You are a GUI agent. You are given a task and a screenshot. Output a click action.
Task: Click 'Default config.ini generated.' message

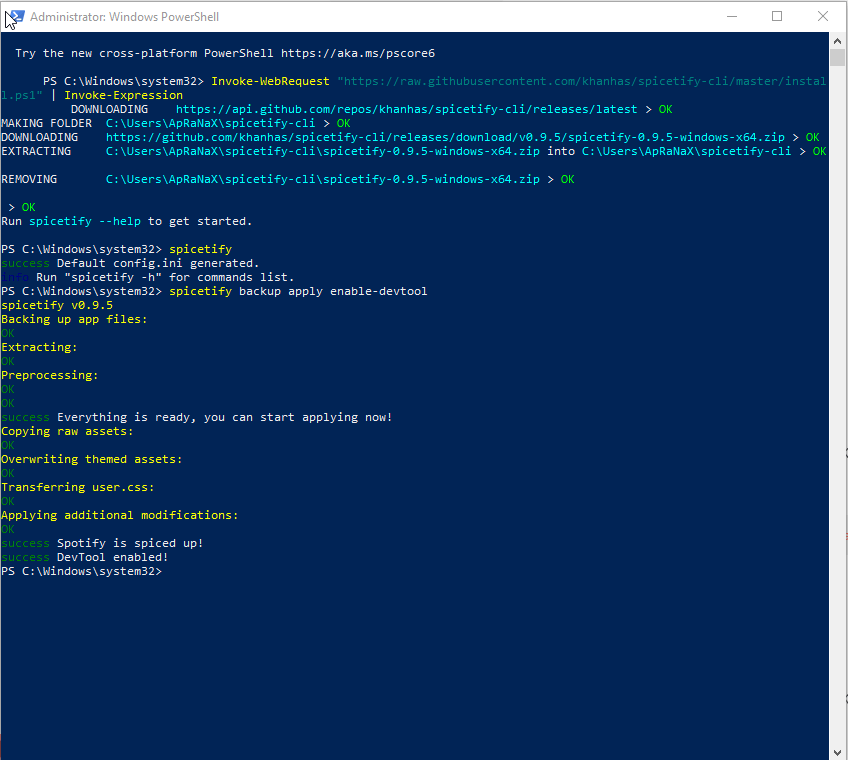158,263
